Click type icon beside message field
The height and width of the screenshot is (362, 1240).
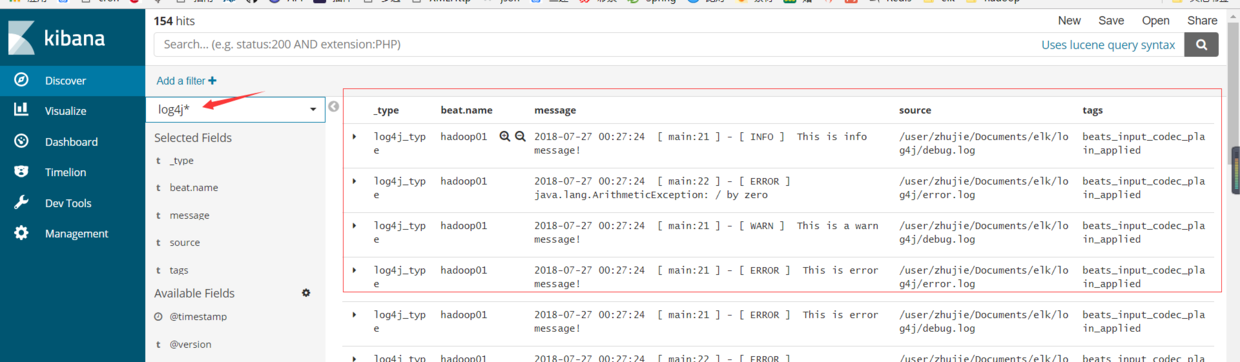(158, 215)
